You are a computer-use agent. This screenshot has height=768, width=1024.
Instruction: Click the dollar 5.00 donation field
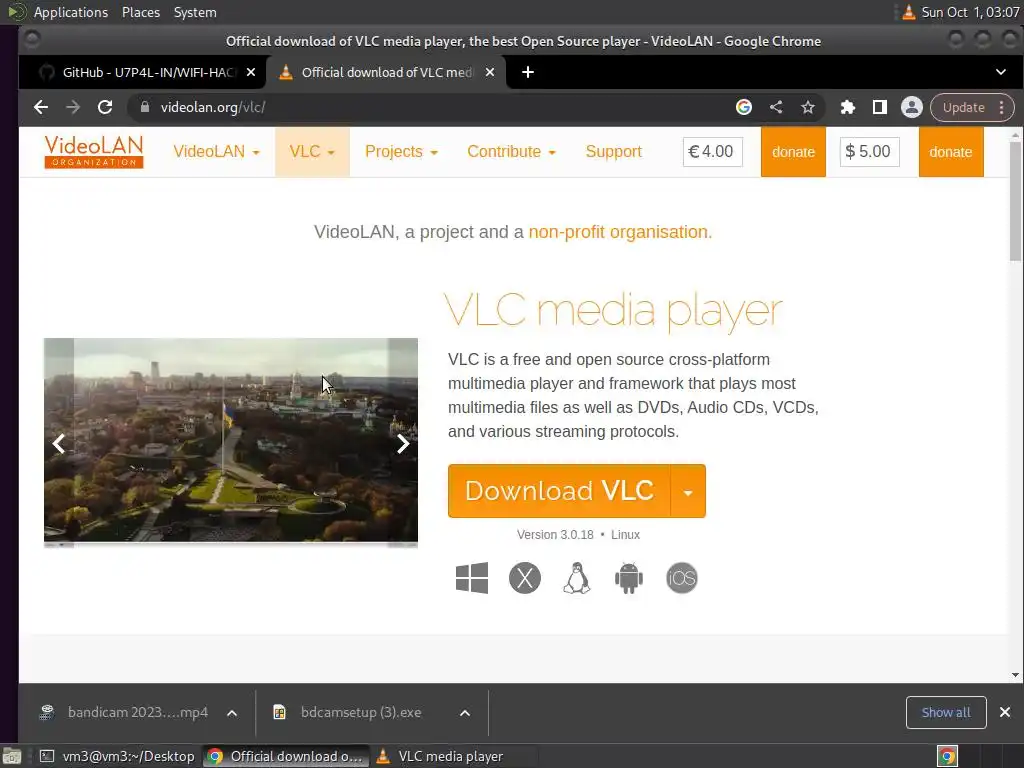pyautogui.click(x=869, y=152)
